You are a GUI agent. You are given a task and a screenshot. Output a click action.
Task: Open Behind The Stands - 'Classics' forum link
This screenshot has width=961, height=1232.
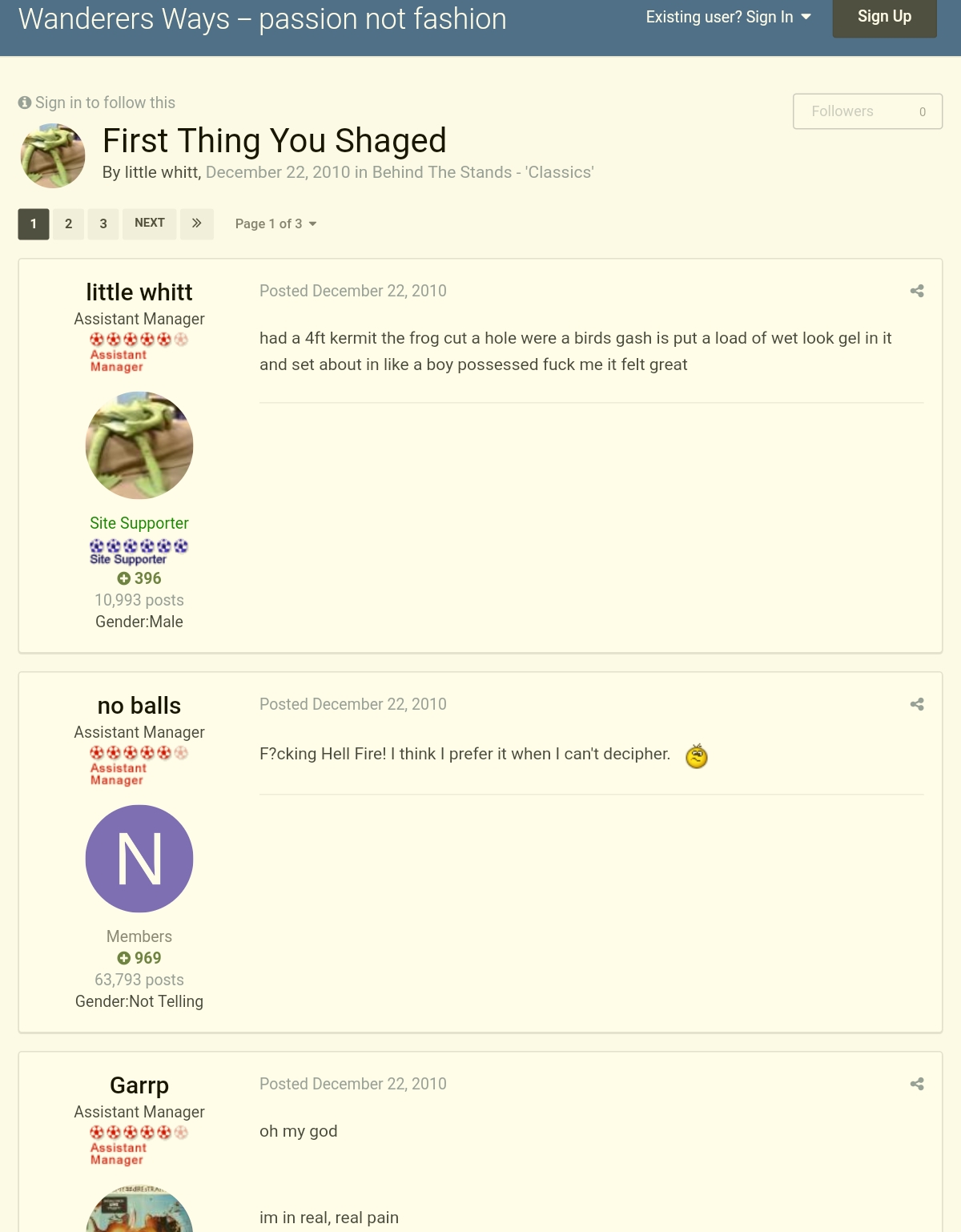click(x=482, y=172)
